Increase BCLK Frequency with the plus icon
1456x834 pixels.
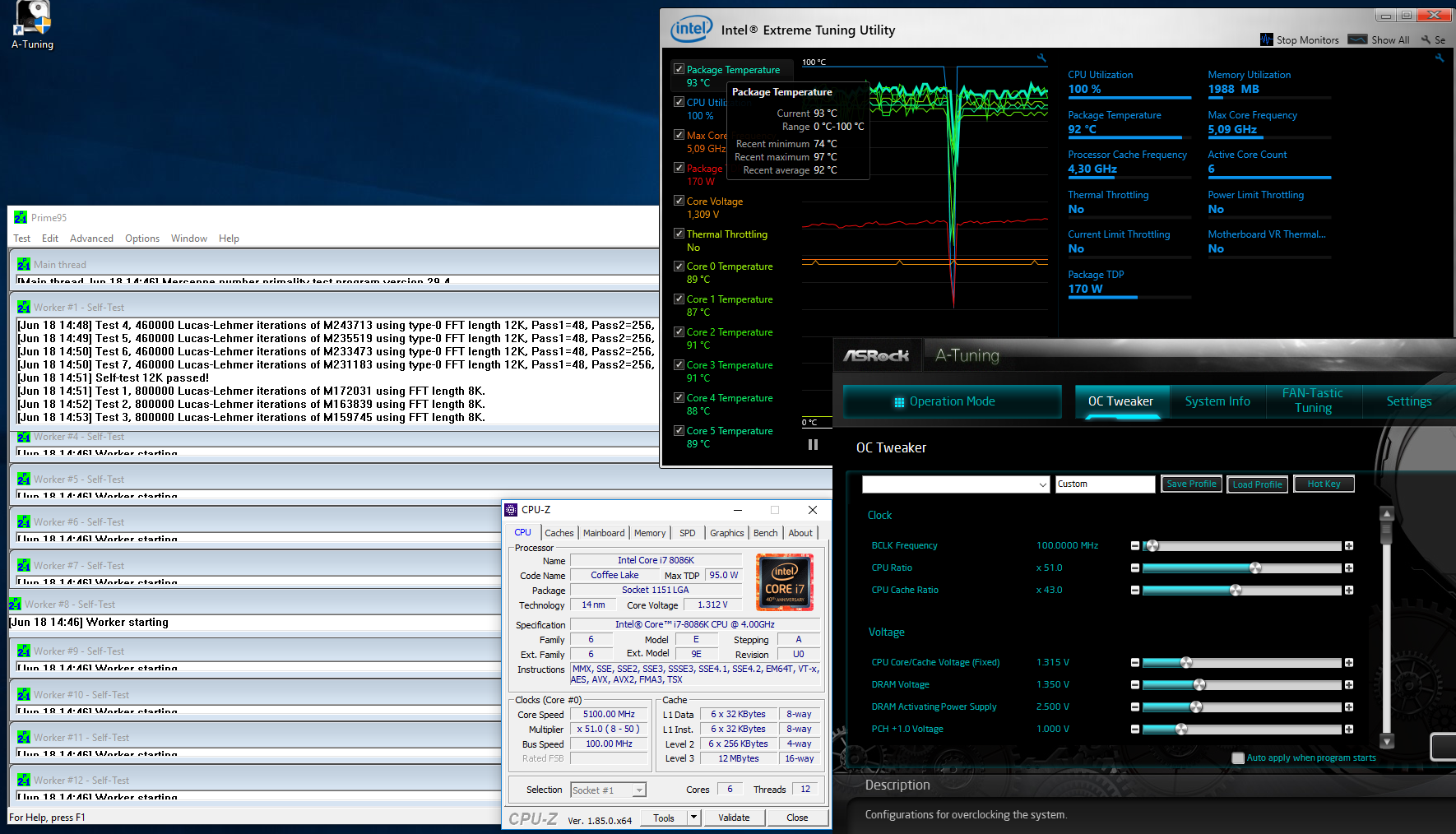1349,546
